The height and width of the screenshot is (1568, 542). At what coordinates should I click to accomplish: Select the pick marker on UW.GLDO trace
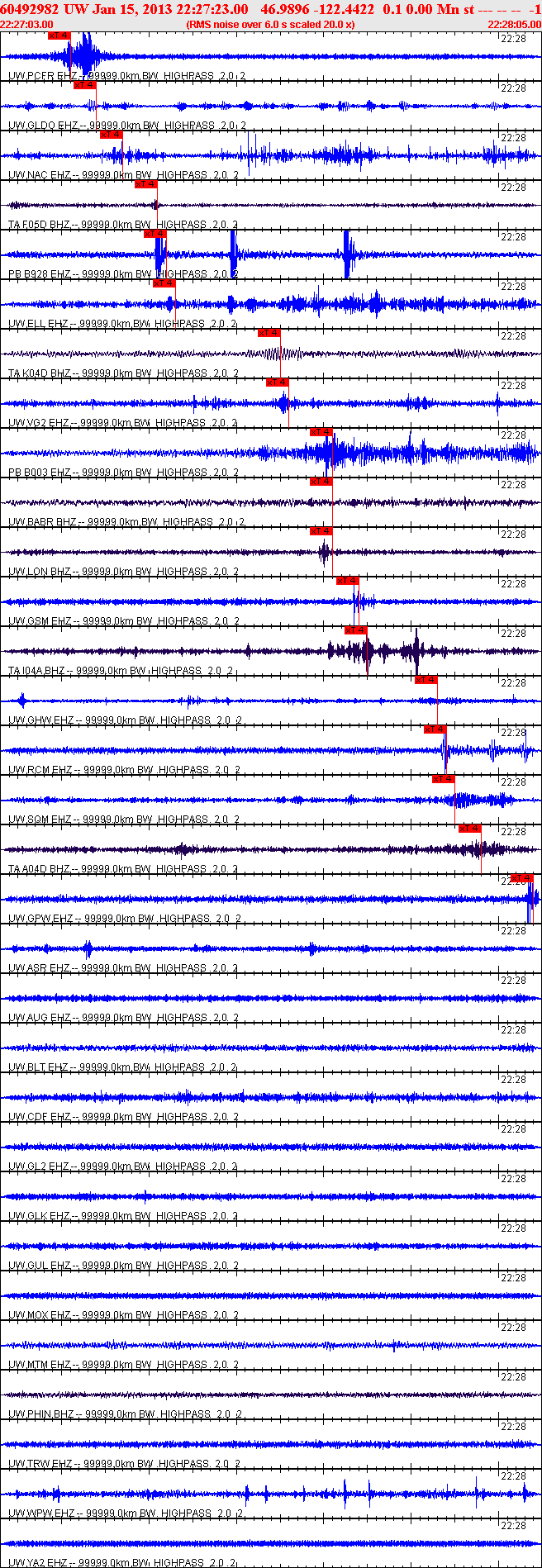coord(85,85)
